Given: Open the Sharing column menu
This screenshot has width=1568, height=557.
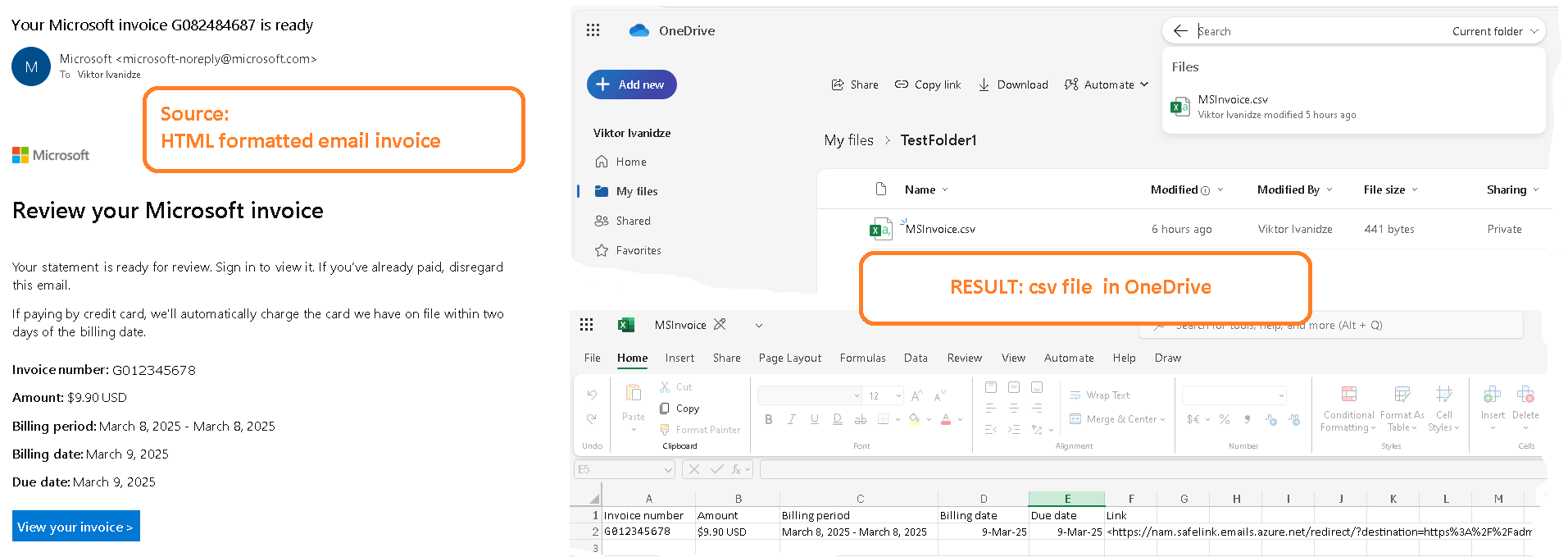Looking at the screenshot, I should pyautogui.click(x=1536, y=189).
